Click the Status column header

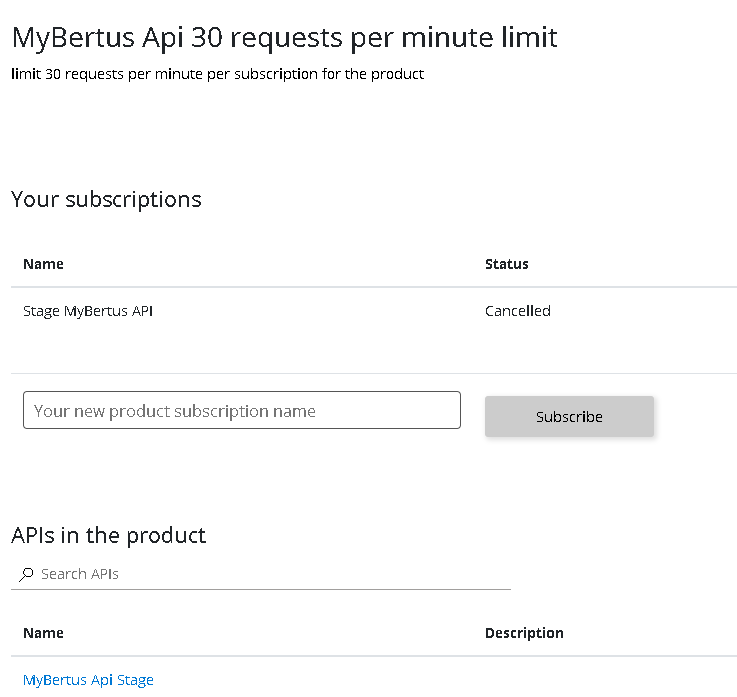tap(506, 264)
